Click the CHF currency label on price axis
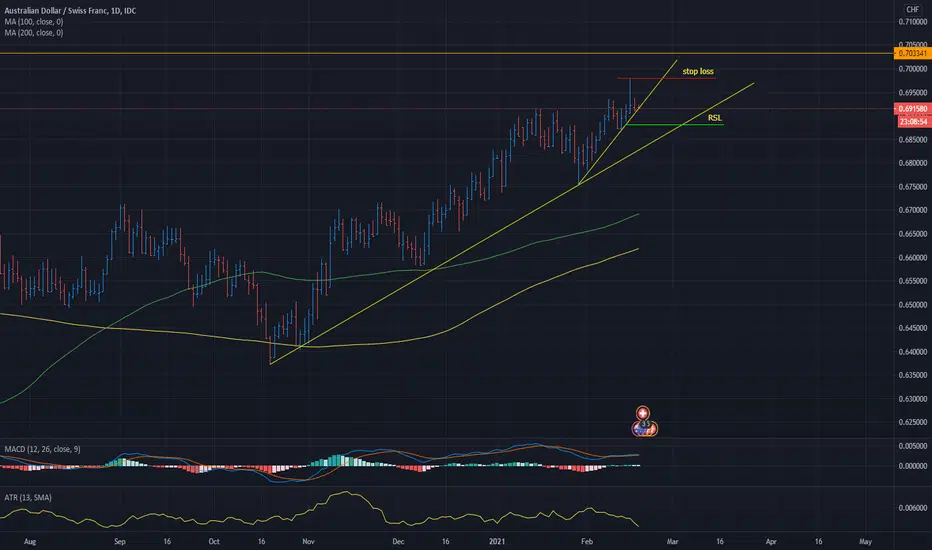 (912, 9)
